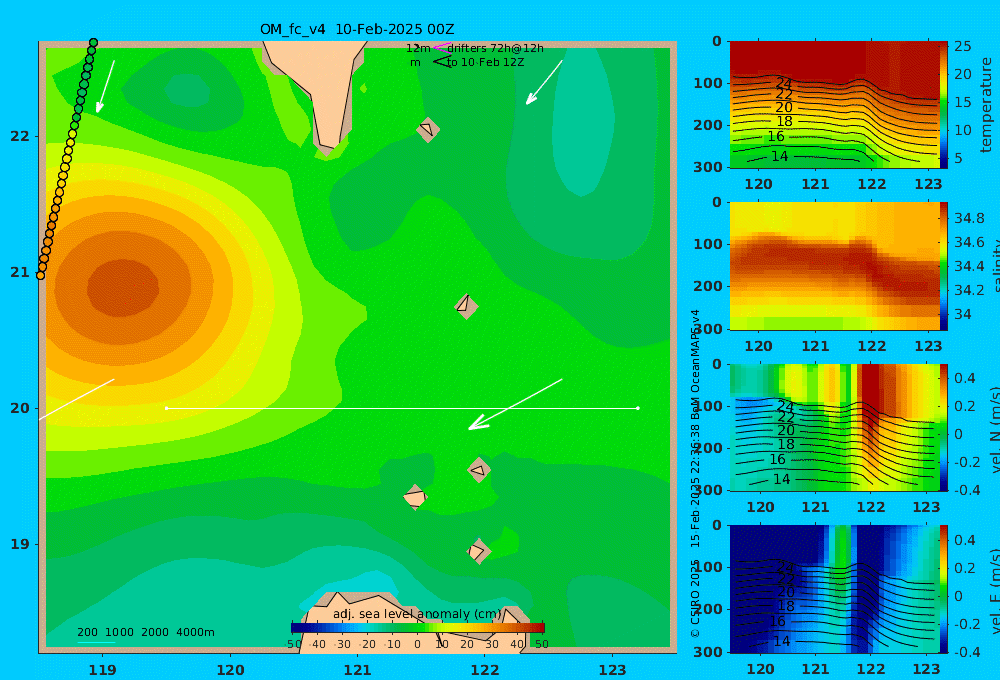Open the northward velocity section panel

click(x=834, y=427)
